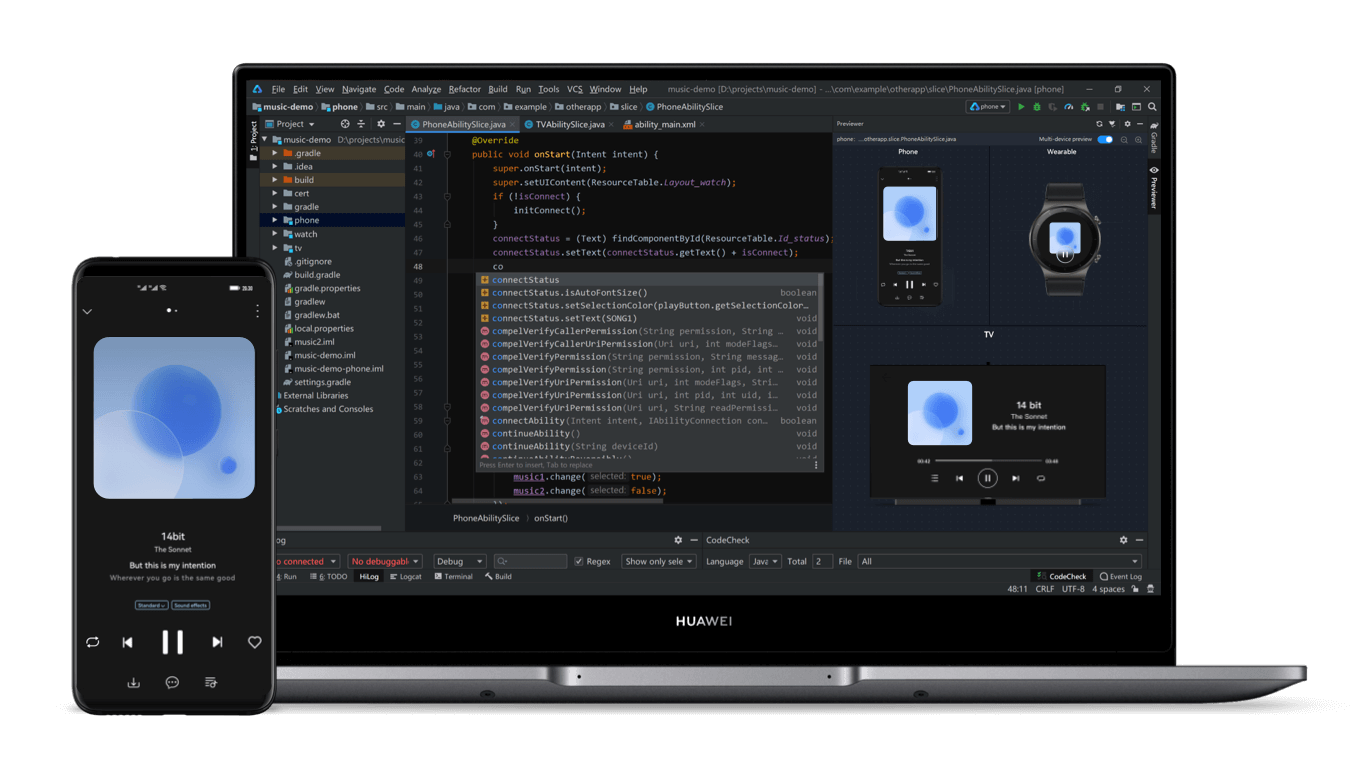Minimize the CodeCheck panel with minus icon

(x=1139, y=540)
